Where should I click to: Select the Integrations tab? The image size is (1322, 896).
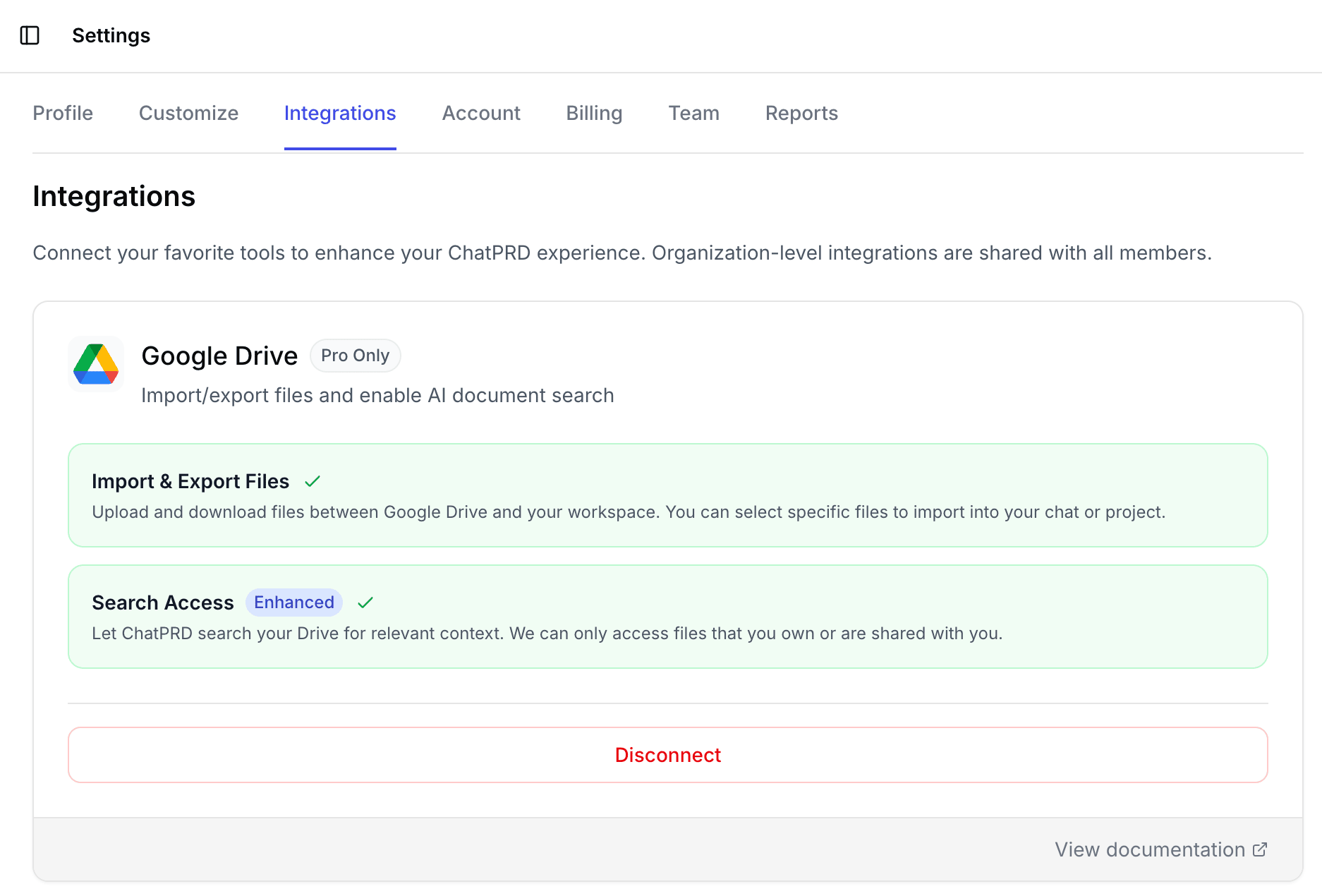(x=340, y=113)
